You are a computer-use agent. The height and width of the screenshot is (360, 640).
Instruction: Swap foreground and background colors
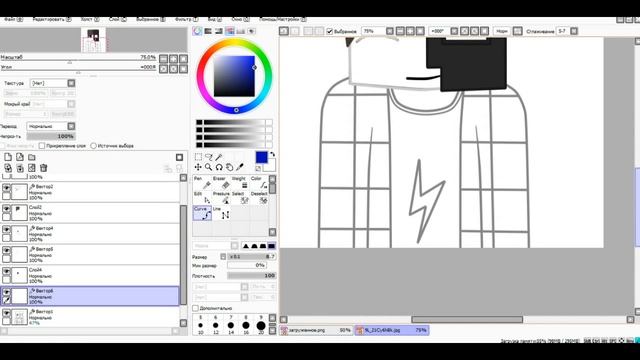(272, 155)
